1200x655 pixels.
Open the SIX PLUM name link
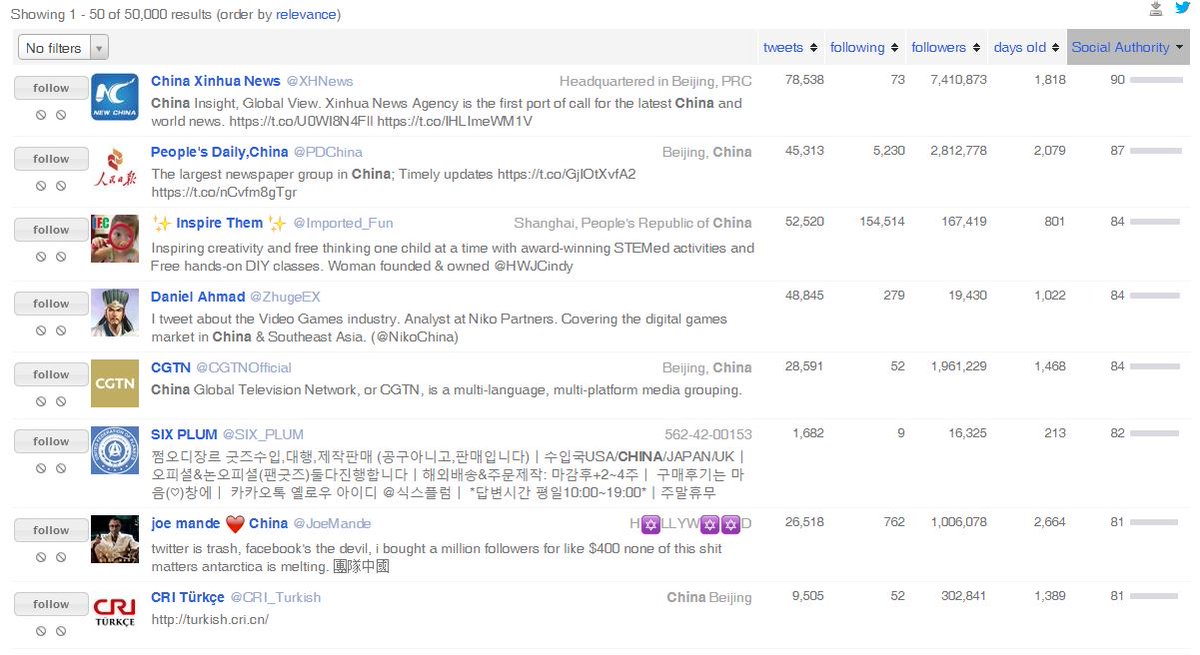[x=184, y=435]
